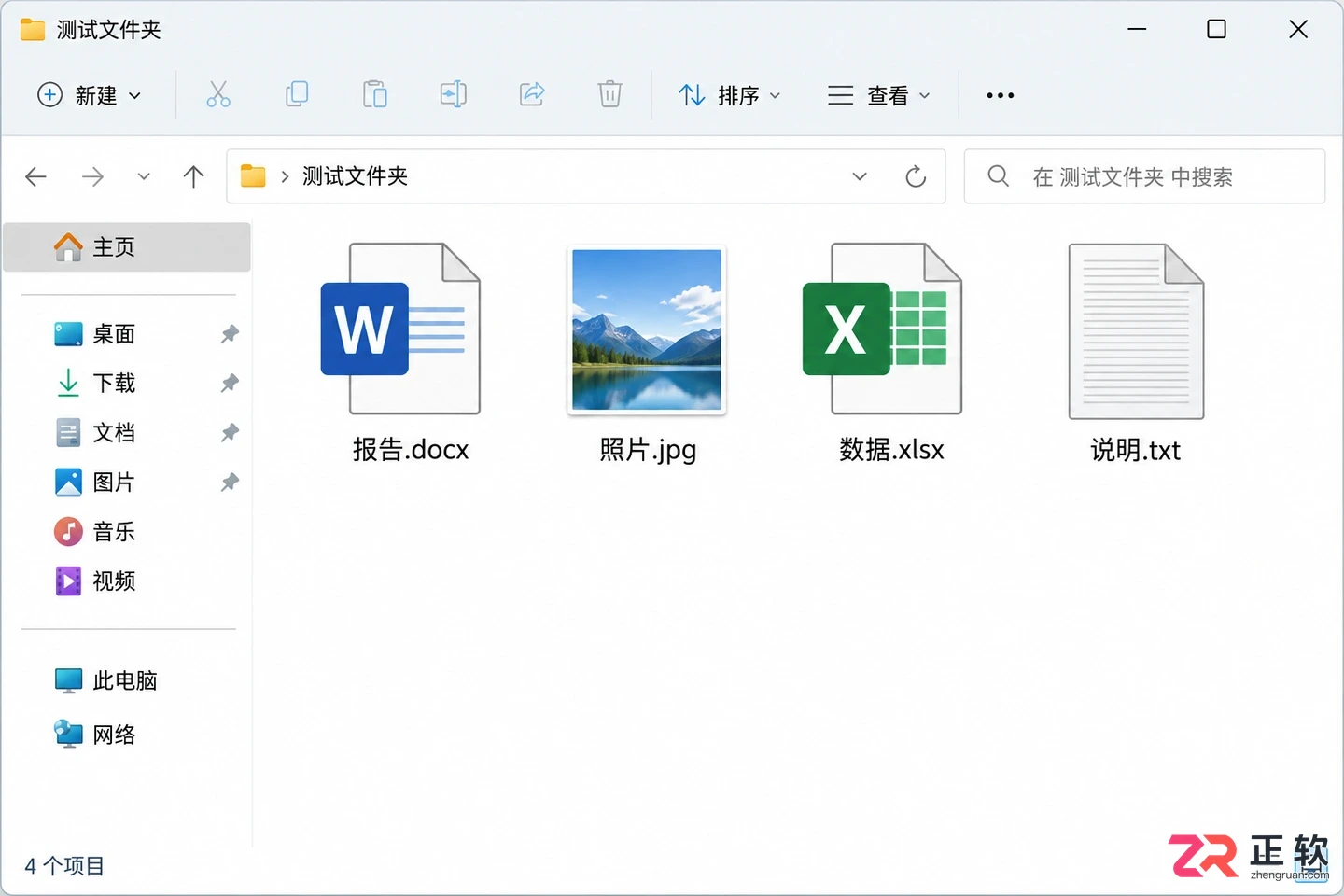Close the 测试文件夹 window
This screenshot has height=896, width=1344.
click(1298, 29)
